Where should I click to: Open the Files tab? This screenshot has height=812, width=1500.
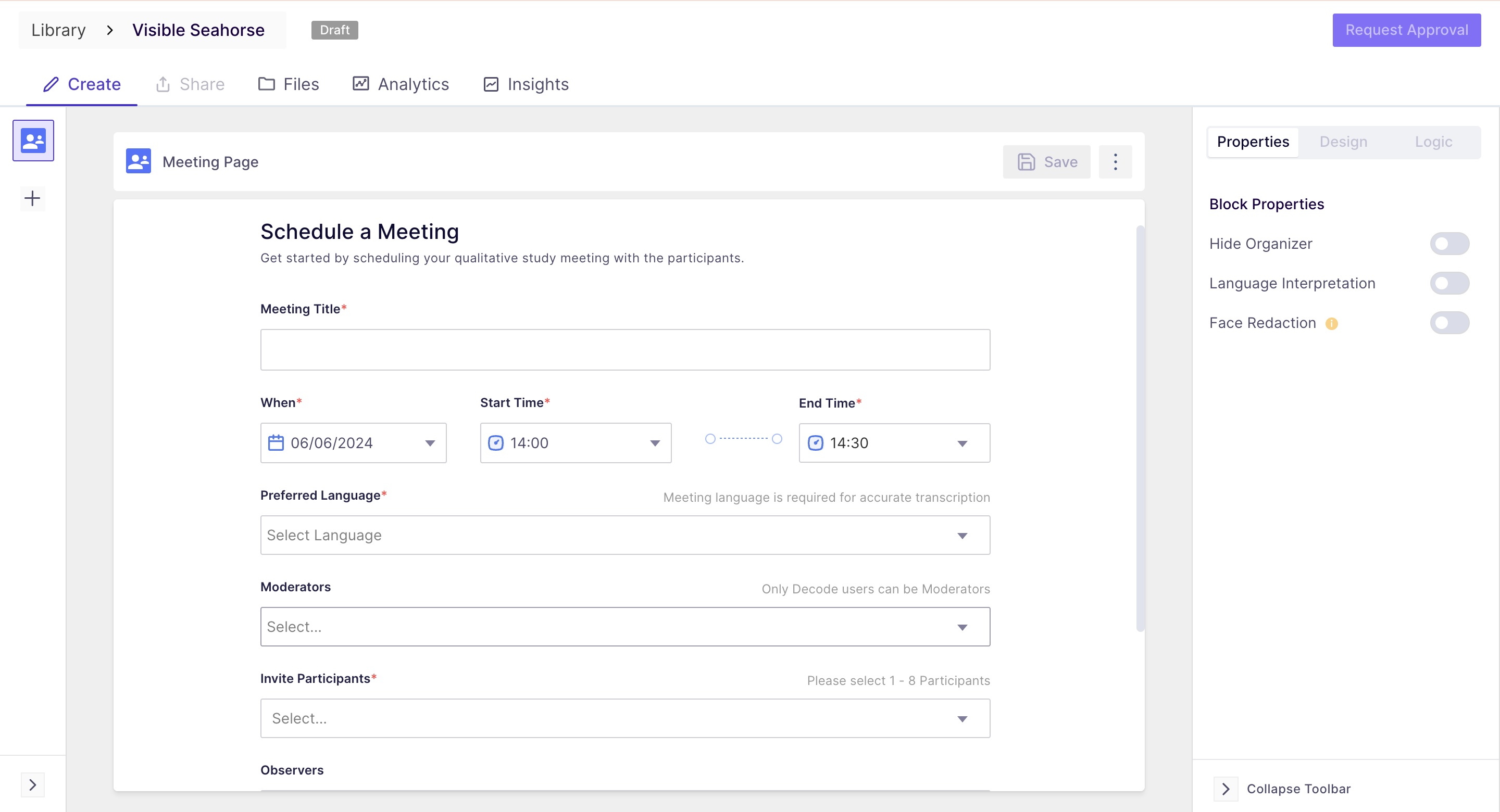tap(288, 84)
